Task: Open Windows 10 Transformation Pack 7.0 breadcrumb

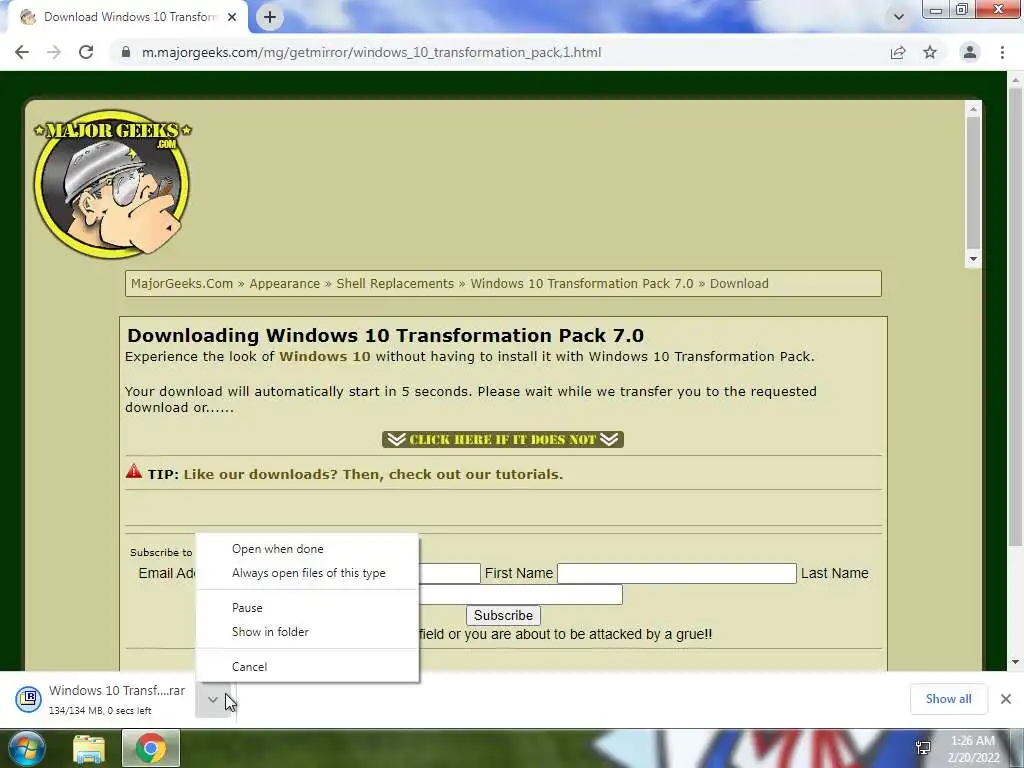Action: (582, 283)
